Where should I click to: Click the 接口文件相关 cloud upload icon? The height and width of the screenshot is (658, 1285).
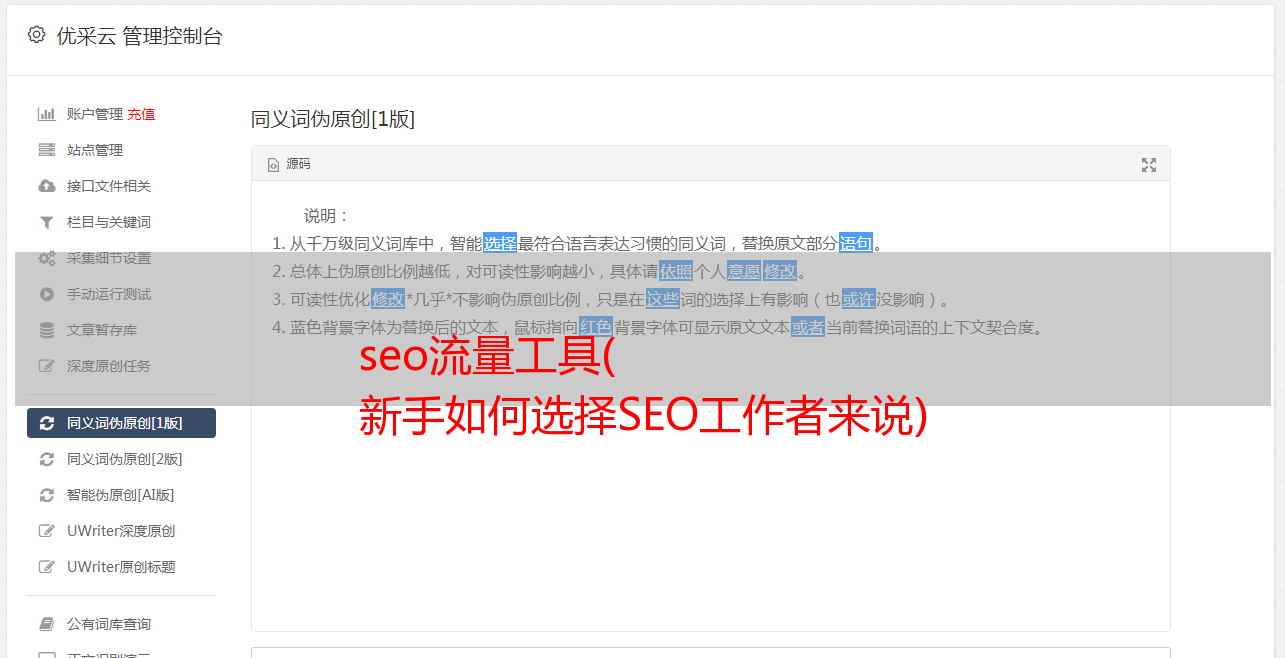click(x=46, y=186)
